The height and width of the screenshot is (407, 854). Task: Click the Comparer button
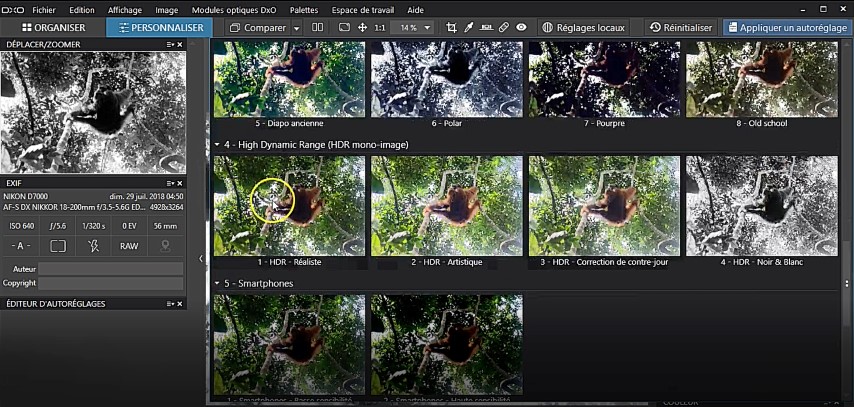point(258,28)
